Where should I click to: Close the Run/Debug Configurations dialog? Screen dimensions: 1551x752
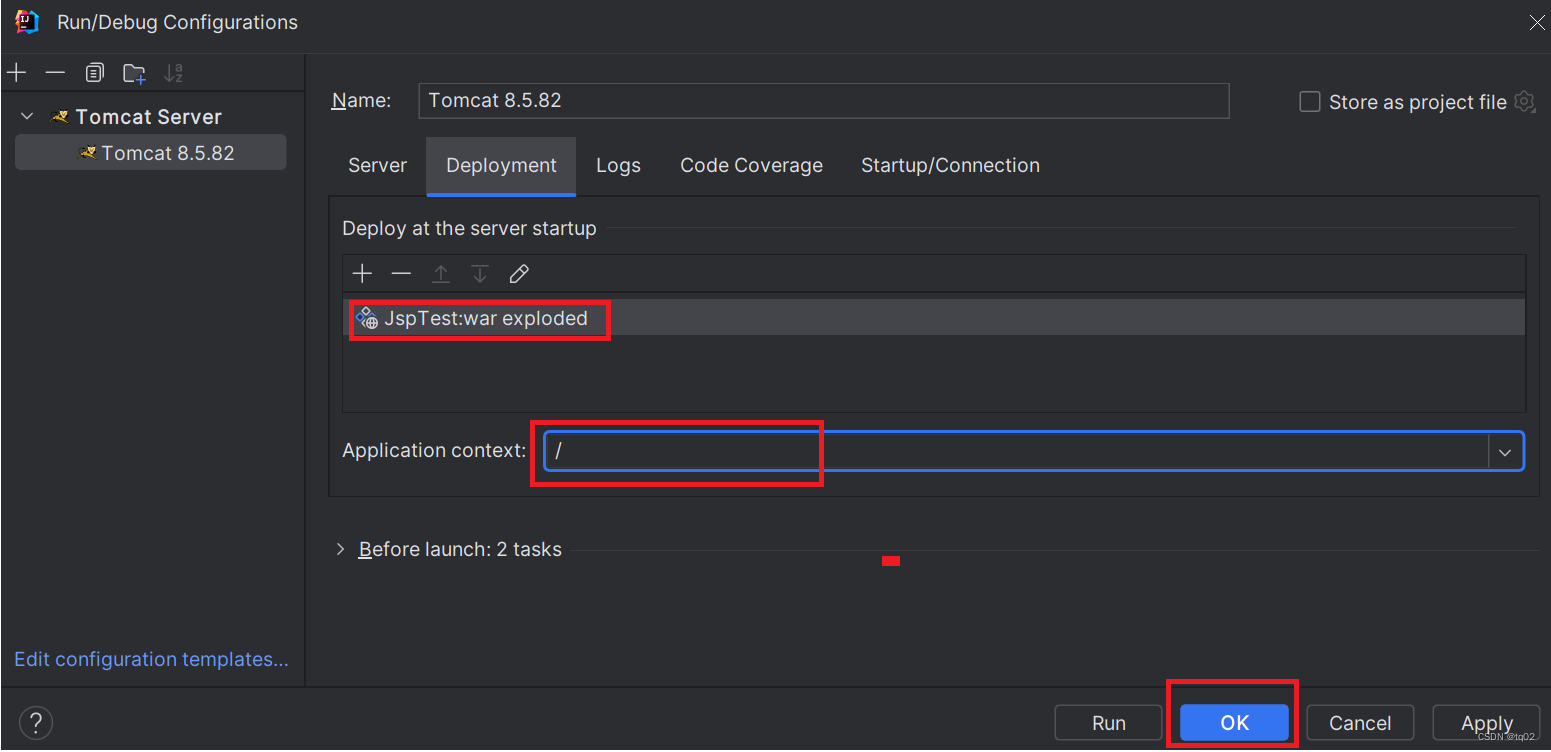click(x=1536, y=22)
